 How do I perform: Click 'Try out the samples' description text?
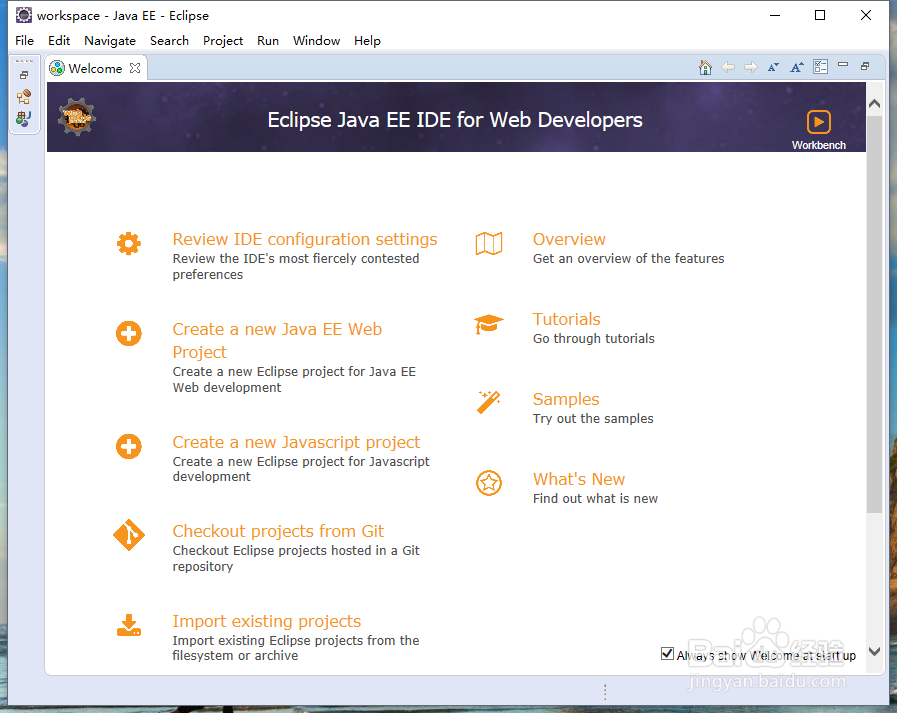(x=593, y=419)
